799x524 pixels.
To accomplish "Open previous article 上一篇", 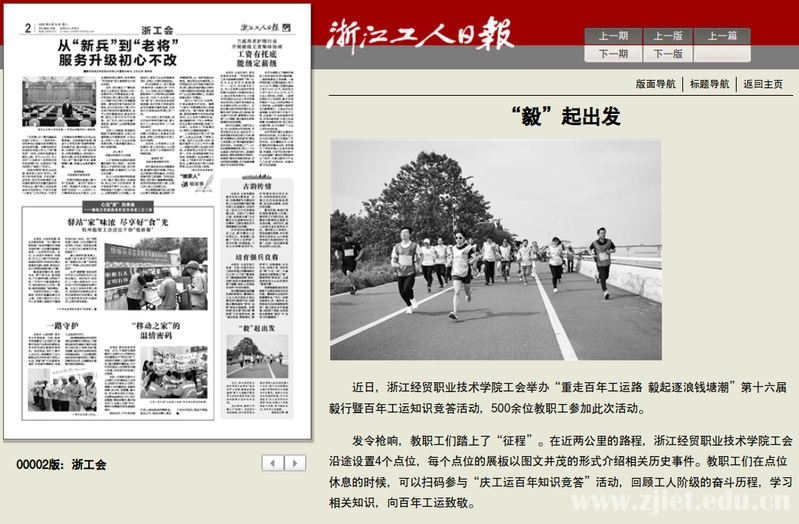I will click(721, 36).
